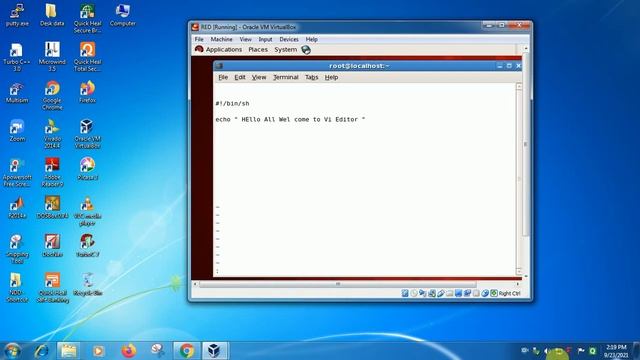
Task: Click VirtualBox USB devices indicator
Action: [x=441, y=293]
